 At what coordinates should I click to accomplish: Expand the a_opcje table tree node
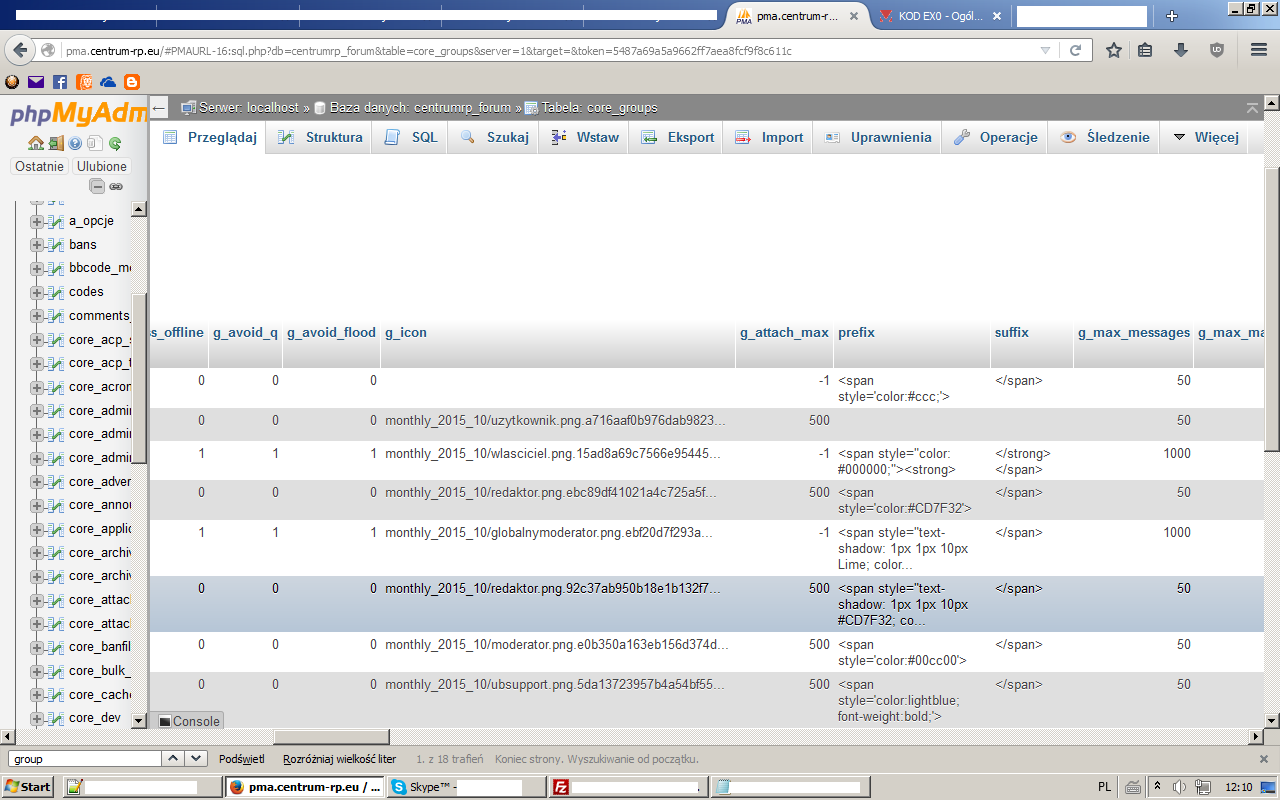pyautogui.click(x=37, y=221)
